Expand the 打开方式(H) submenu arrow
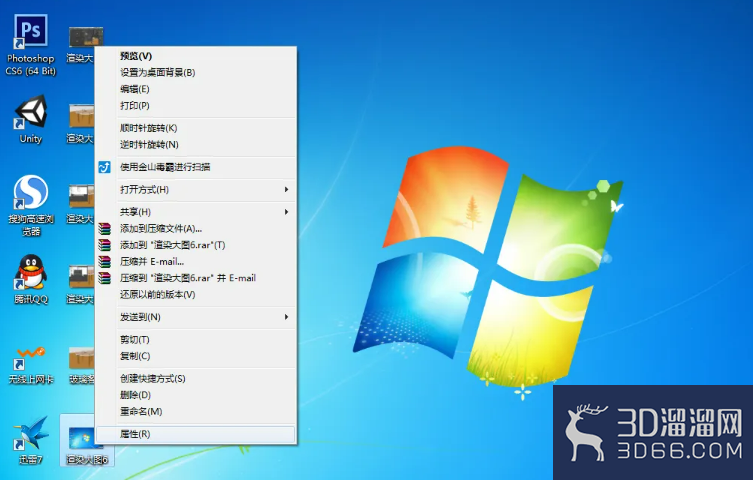 (286, 190)
